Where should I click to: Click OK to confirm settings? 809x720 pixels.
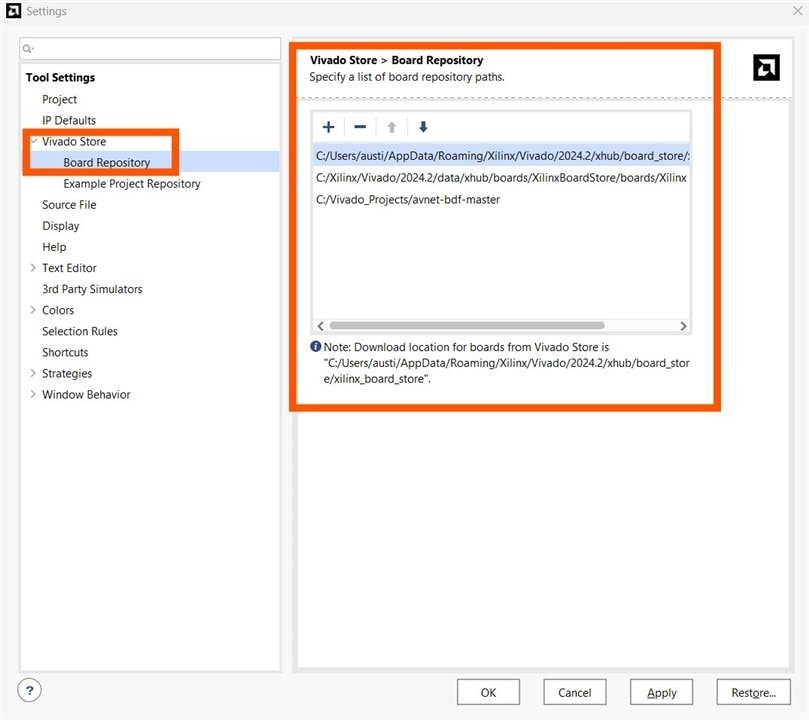coord(488,692)
